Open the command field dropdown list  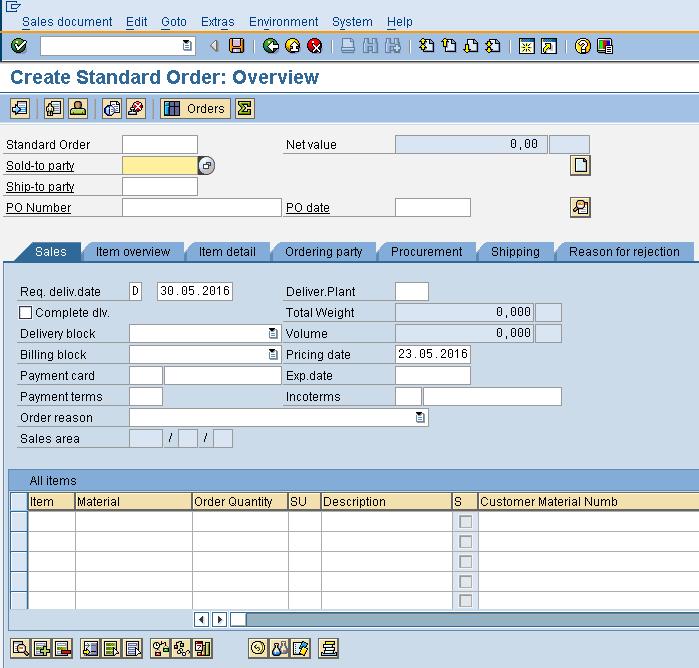(187, 45)
